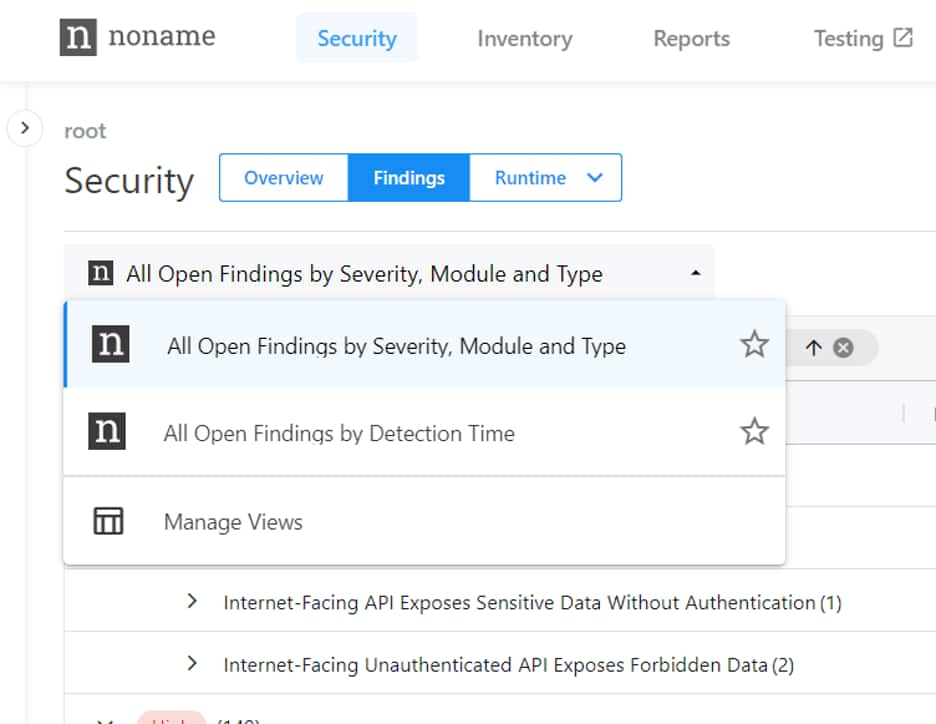936x724 pixels.
Task: Remove the chip using its X icon
Action: click(x=843, y=347)
